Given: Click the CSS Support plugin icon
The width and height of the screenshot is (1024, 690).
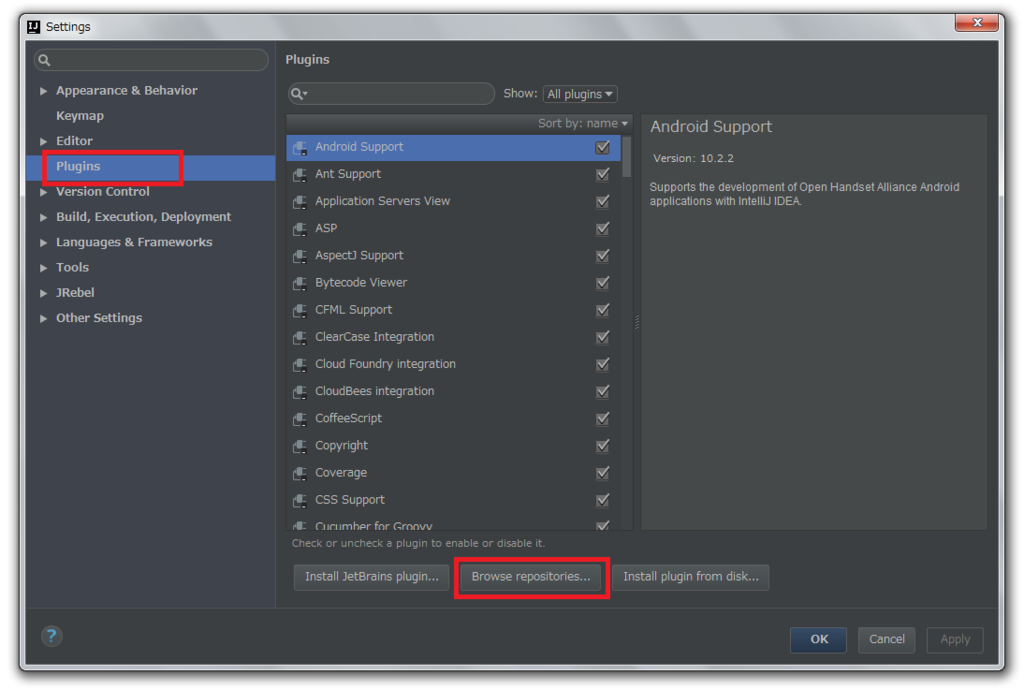Looking at the screenshot, I should [x=300, y=501].
